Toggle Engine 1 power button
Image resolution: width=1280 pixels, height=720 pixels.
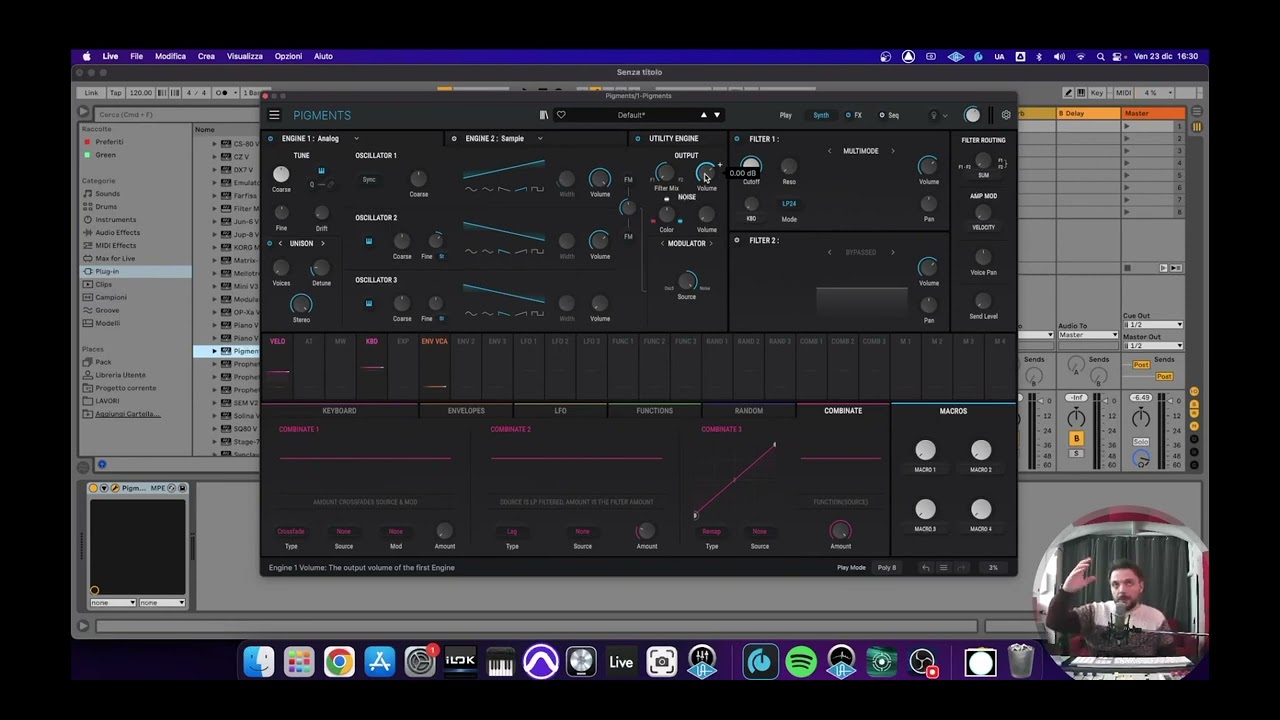click(x=270, y=139)
